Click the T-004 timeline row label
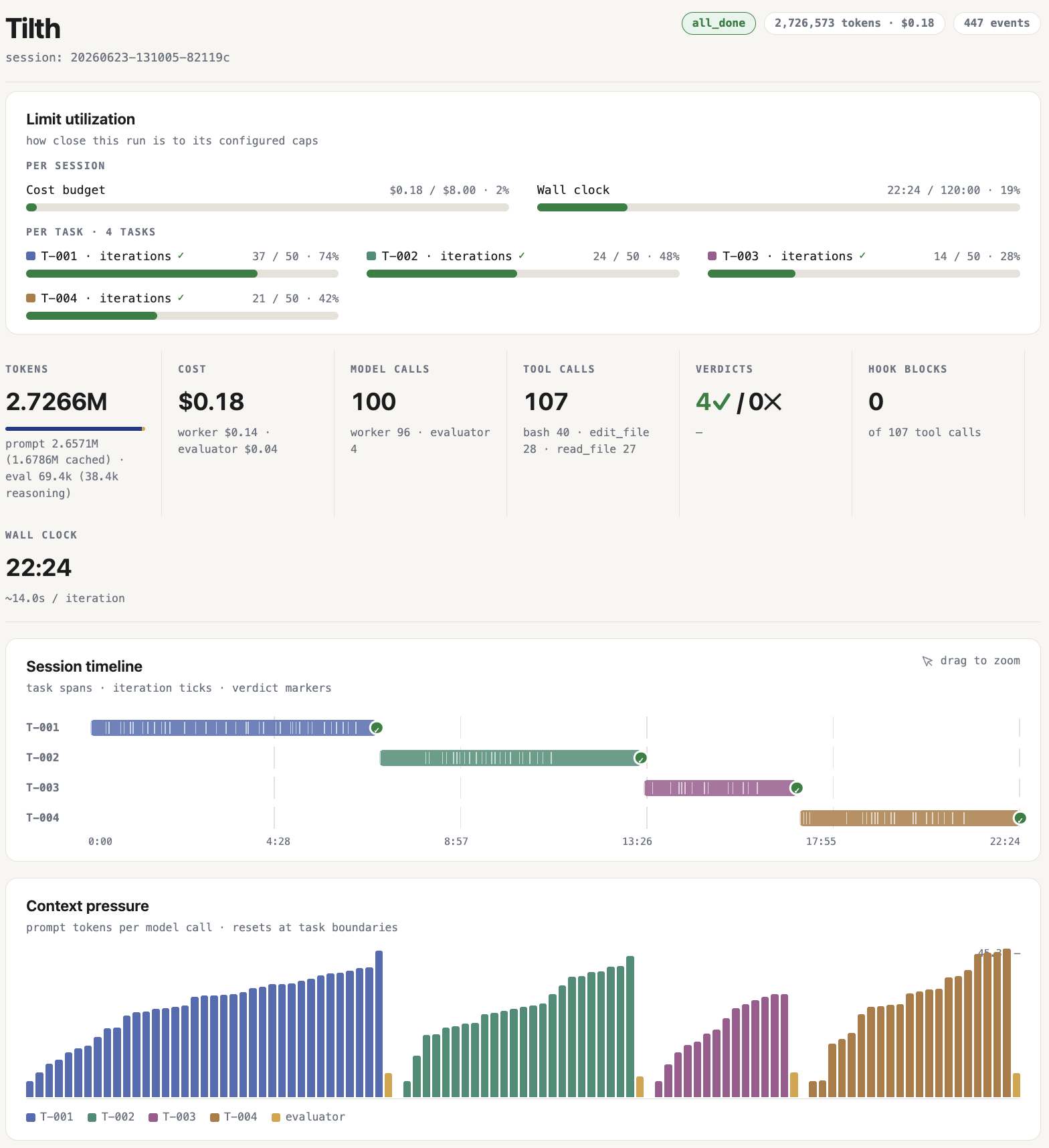Screen dimensions: 1049x1148 (43, 818)
